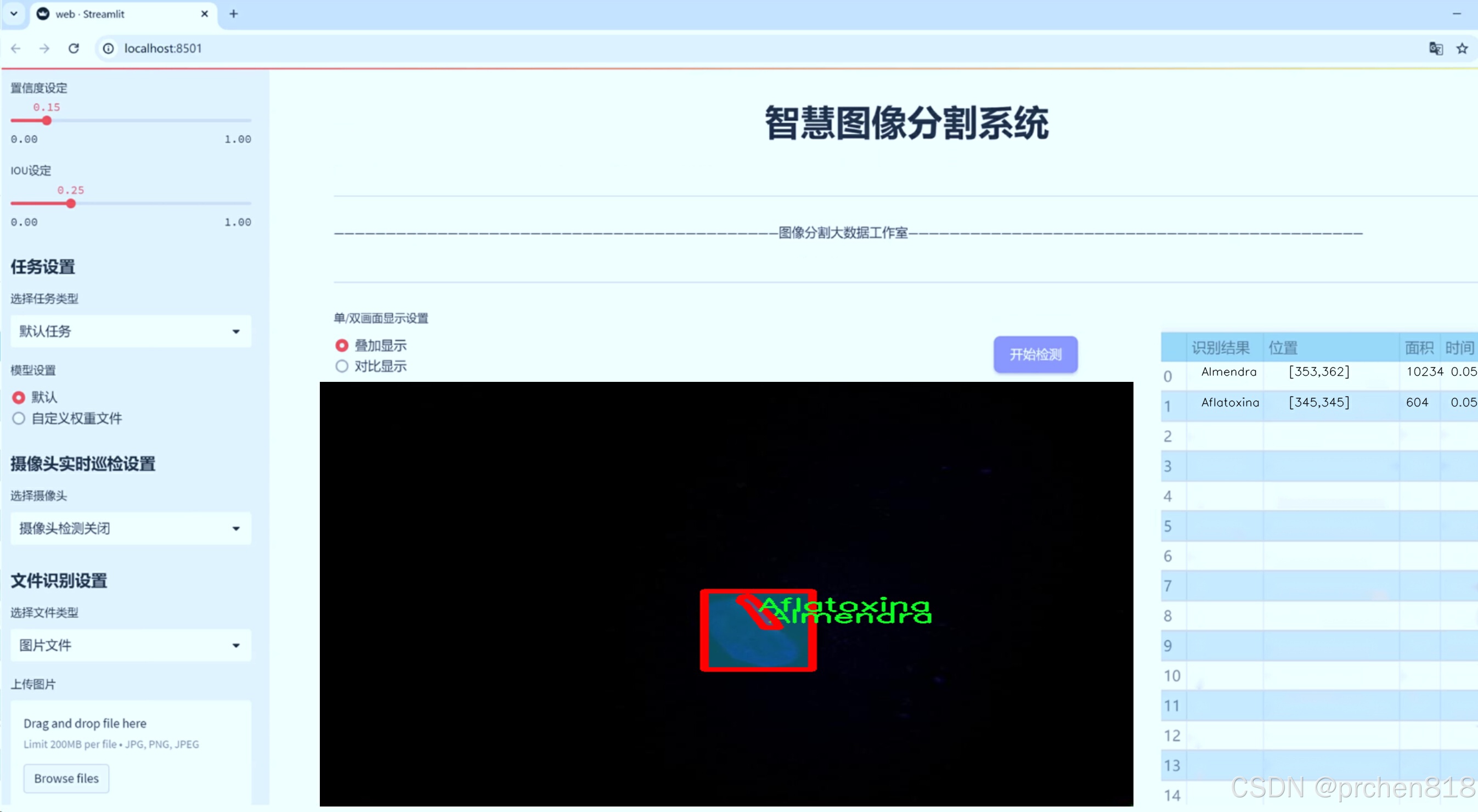Image resolution: width=1478 pixels, height=812 pixels.
Task: Open the 摄像头检测关闭 camera dropdown
Action: point(131,528)
